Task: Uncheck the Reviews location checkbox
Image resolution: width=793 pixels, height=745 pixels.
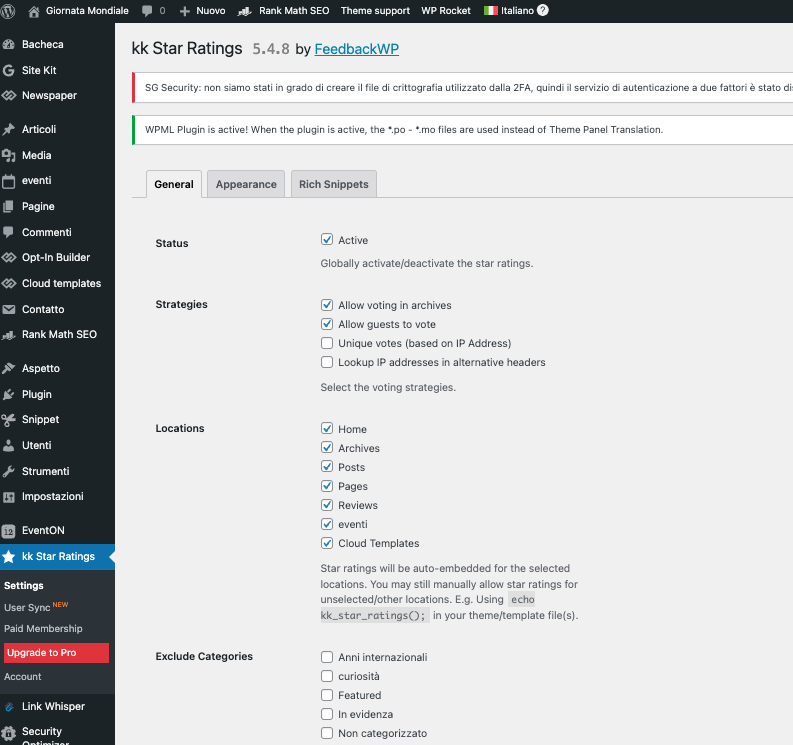Action: [327, 505]
